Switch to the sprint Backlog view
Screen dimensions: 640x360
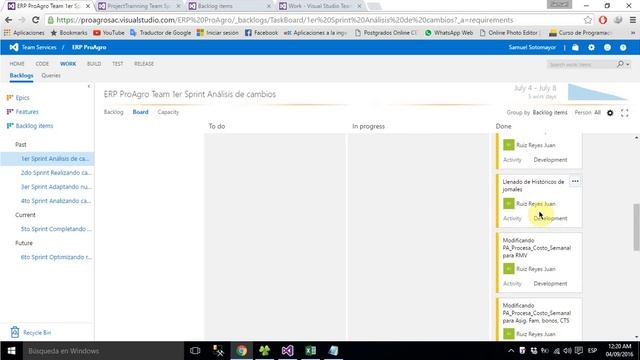113,112
